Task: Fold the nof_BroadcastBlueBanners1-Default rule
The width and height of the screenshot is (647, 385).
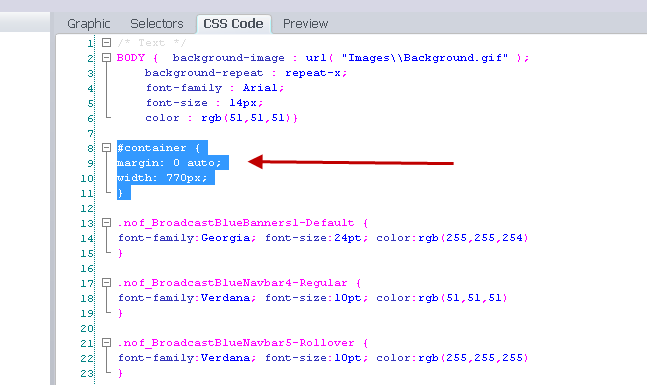Action: click(106, 223)
